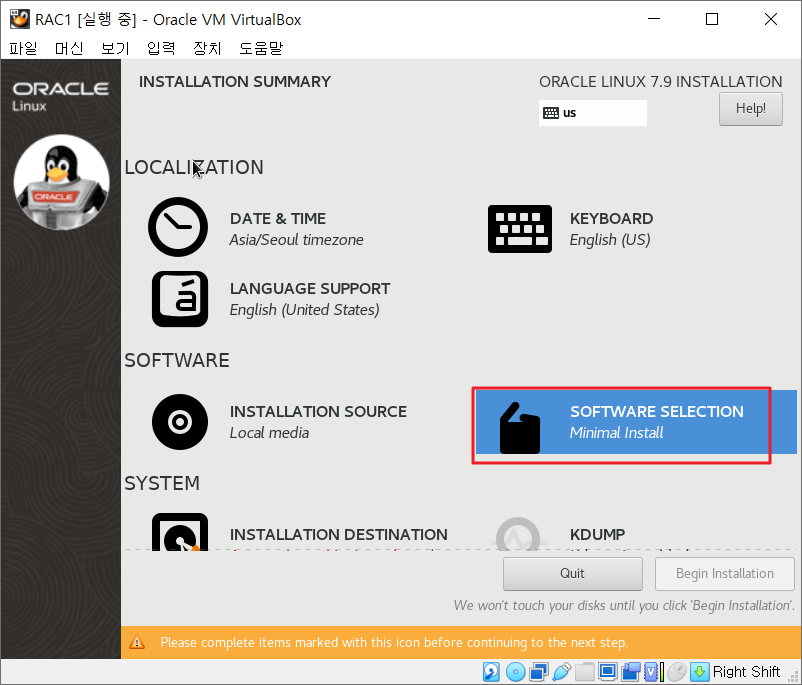Image resolution: width=802 pixels, height=685 pixels.
Task: Click the network adapters status icon
Action: pos(539,672)
